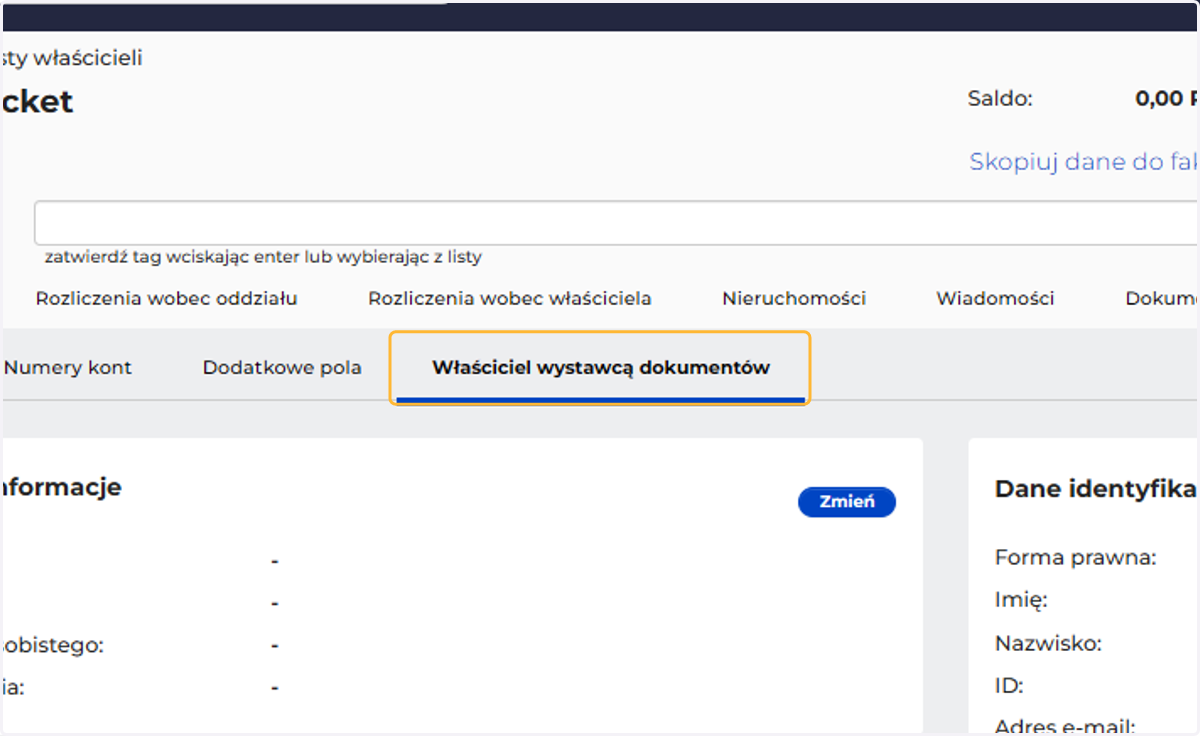Image resolution: width=1200 pixels, height=736 pixels.
Task: Open the Wiadomości tab
Action: (995, 298)
